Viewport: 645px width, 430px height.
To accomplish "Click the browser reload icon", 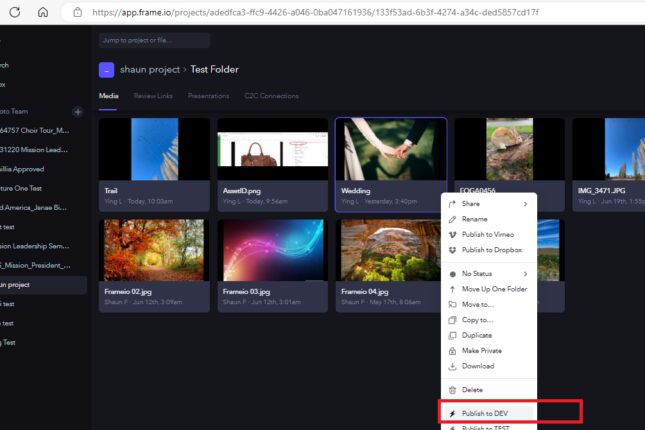I will (x=15, y=12).
